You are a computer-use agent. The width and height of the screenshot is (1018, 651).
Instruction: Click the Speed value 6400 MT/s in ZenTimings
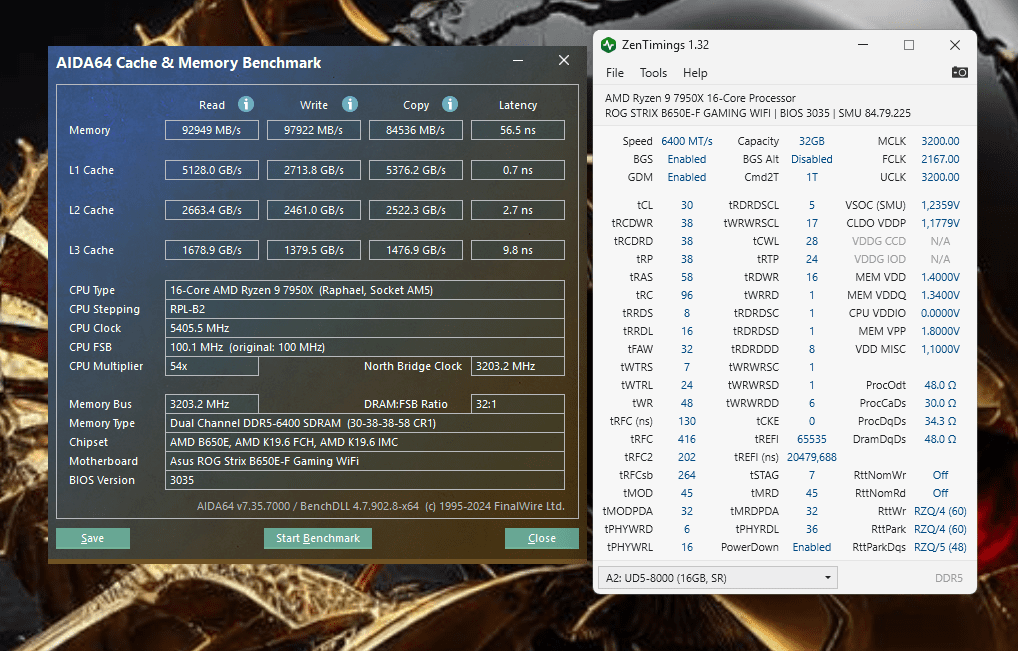[x=686, y=141]
